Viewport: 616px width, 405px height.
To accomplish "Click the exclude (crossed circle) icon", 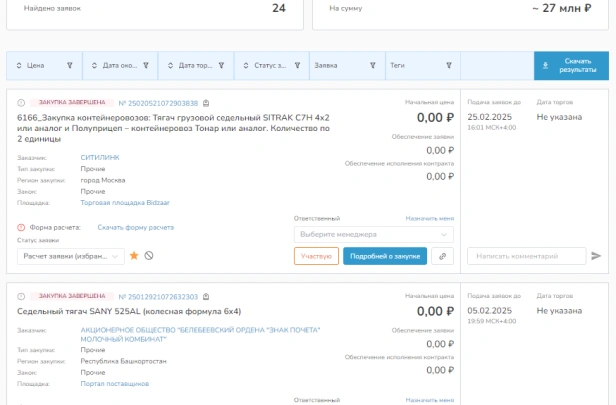I will tap(149, 256).
